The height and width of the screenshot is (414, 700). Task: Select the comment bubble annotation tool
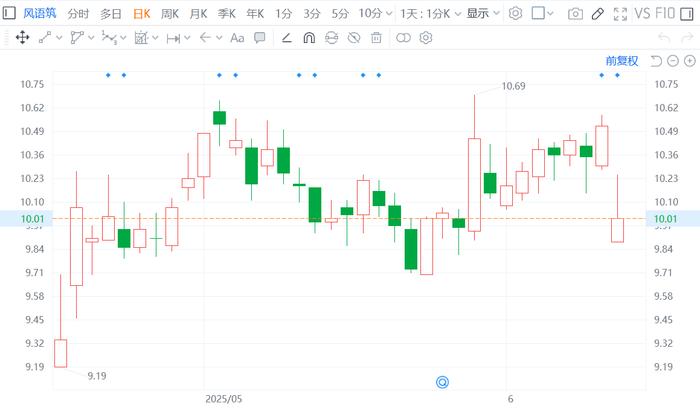(x=259, y=38)
